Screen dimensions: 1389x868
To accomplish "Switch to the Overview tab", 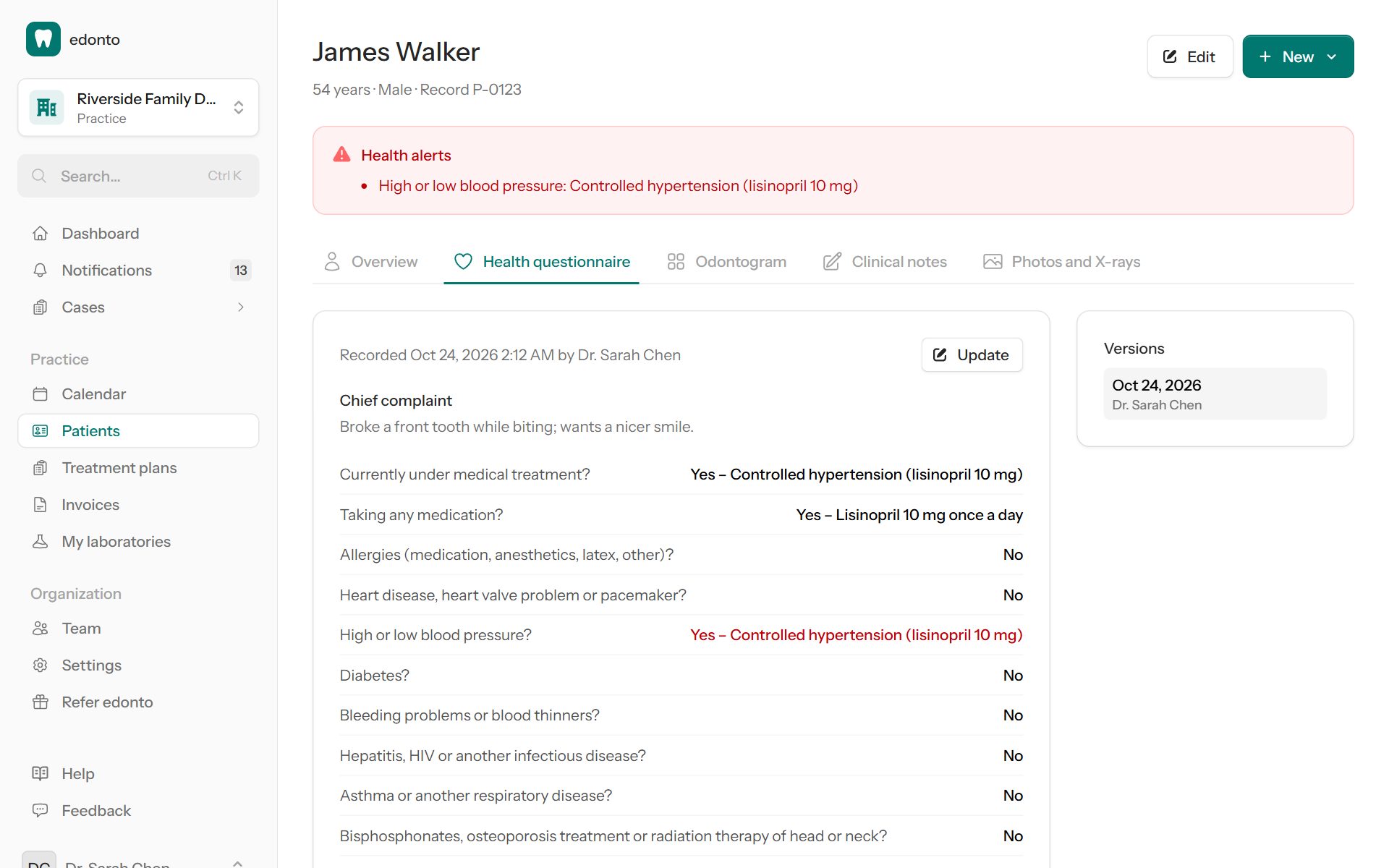I will 370,262.
